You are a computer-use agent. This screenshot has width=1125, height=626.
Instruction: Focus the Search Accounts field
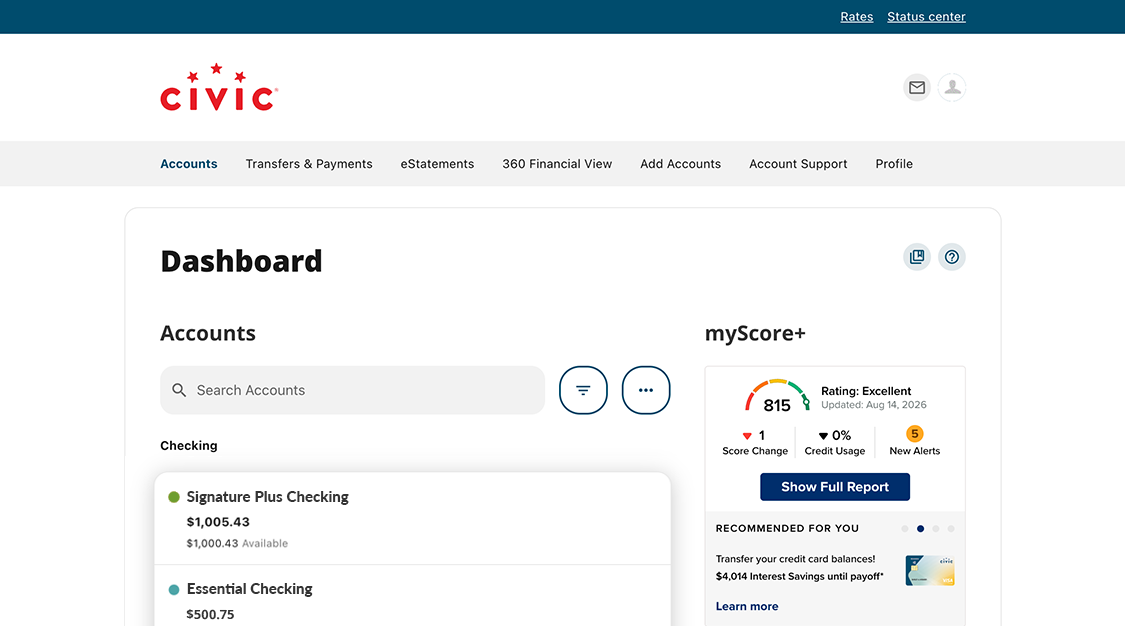pos(352,390)
